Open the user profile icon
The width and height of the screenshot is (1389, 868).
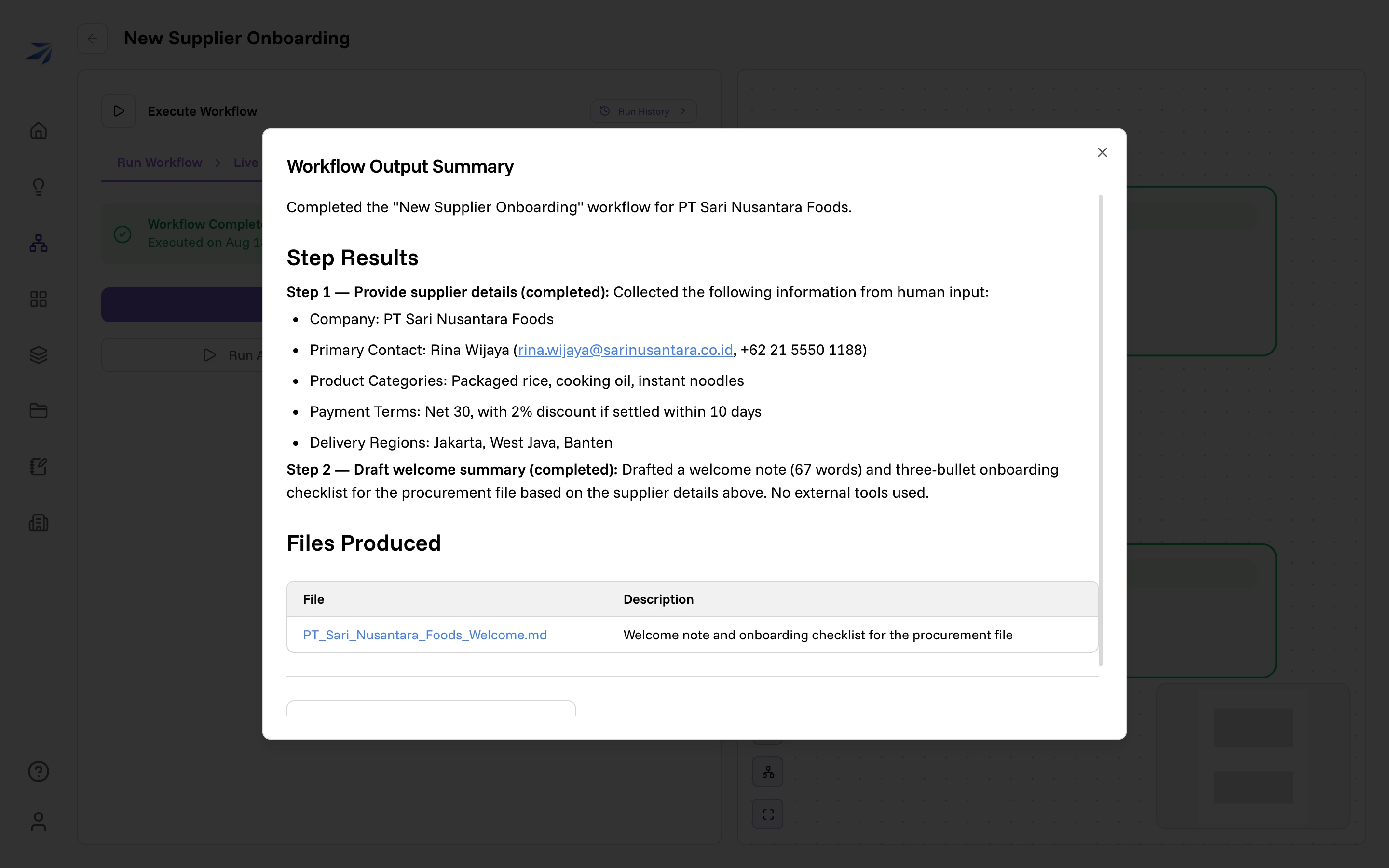coord(39,822)
